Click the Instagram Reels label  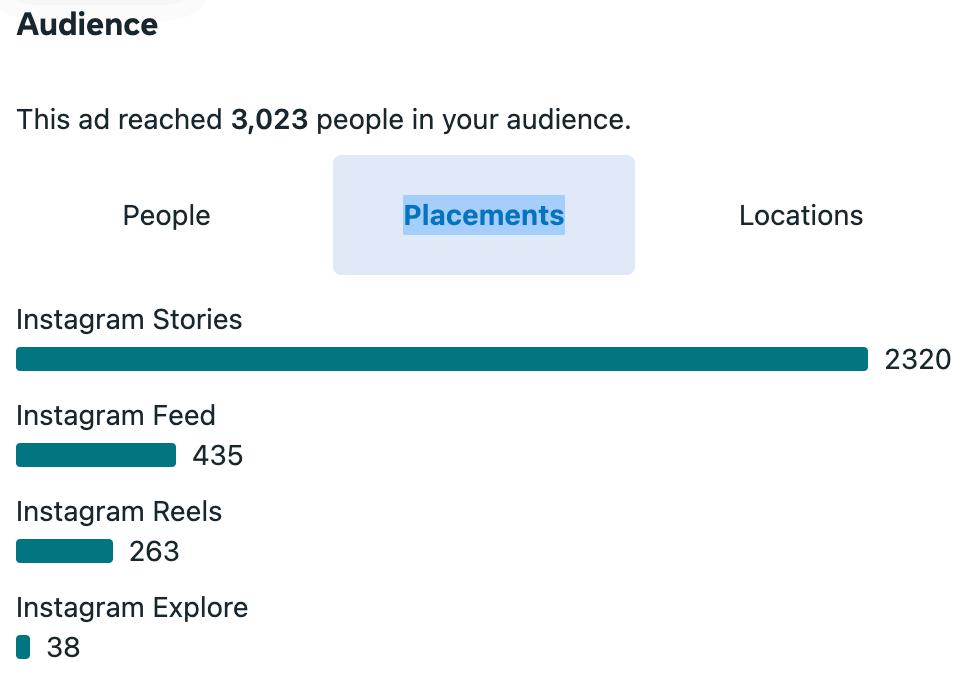click(x=119, y=512)
